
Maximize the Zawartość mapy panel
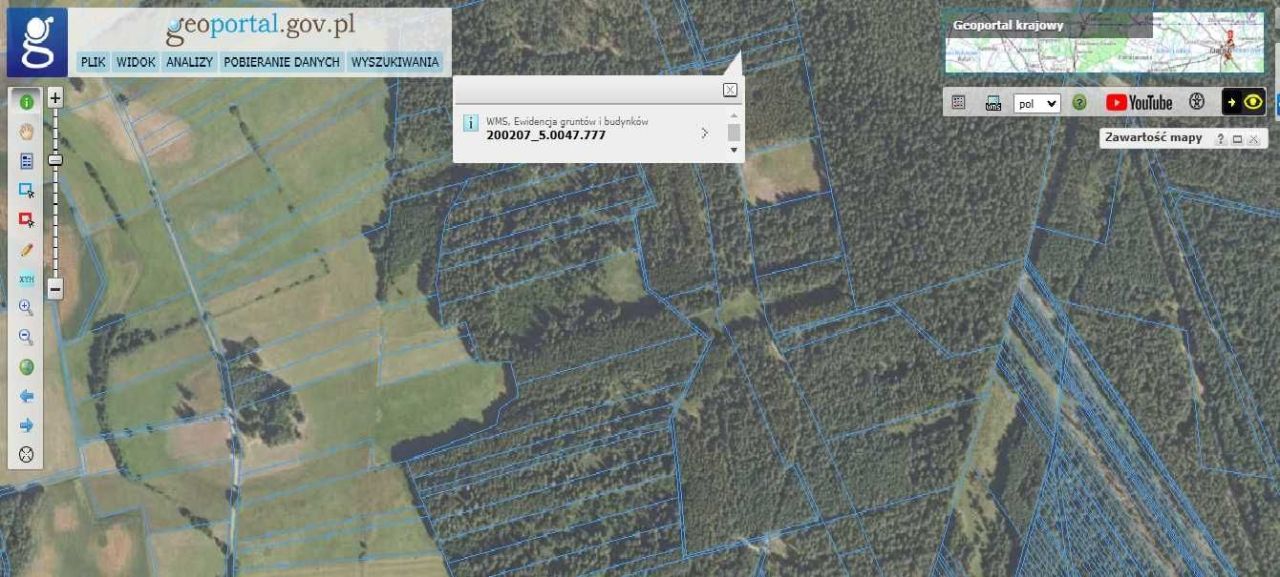(x=1237, y=140)
